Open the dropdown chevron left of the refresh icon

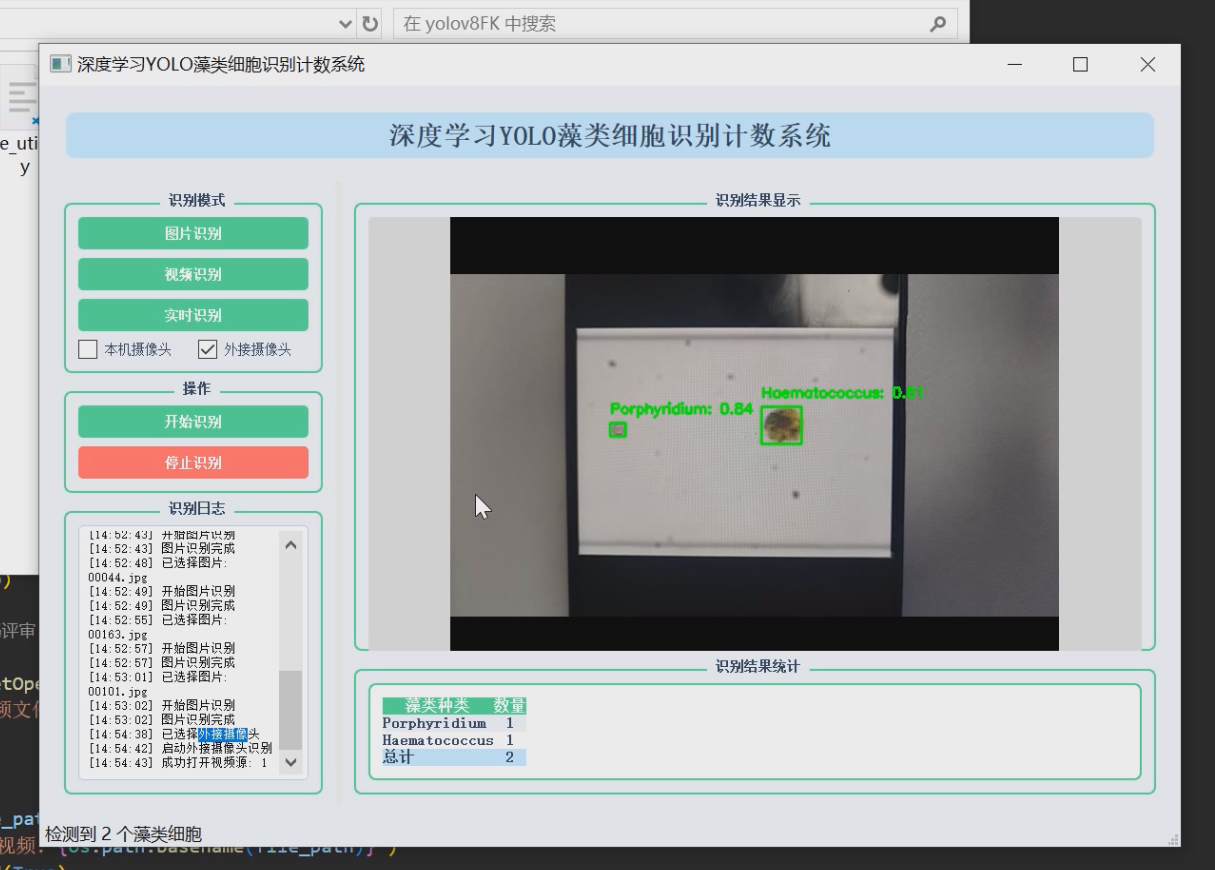pos(343,22)
